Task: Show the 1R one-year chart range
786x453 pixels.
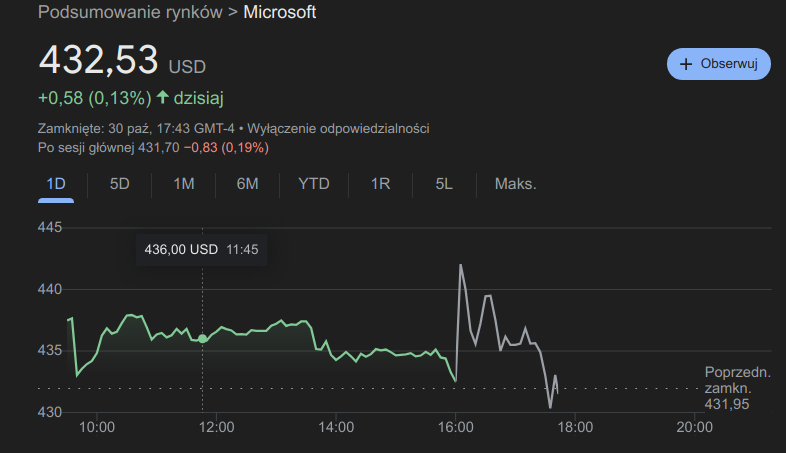Action: [x=380, y=184]
